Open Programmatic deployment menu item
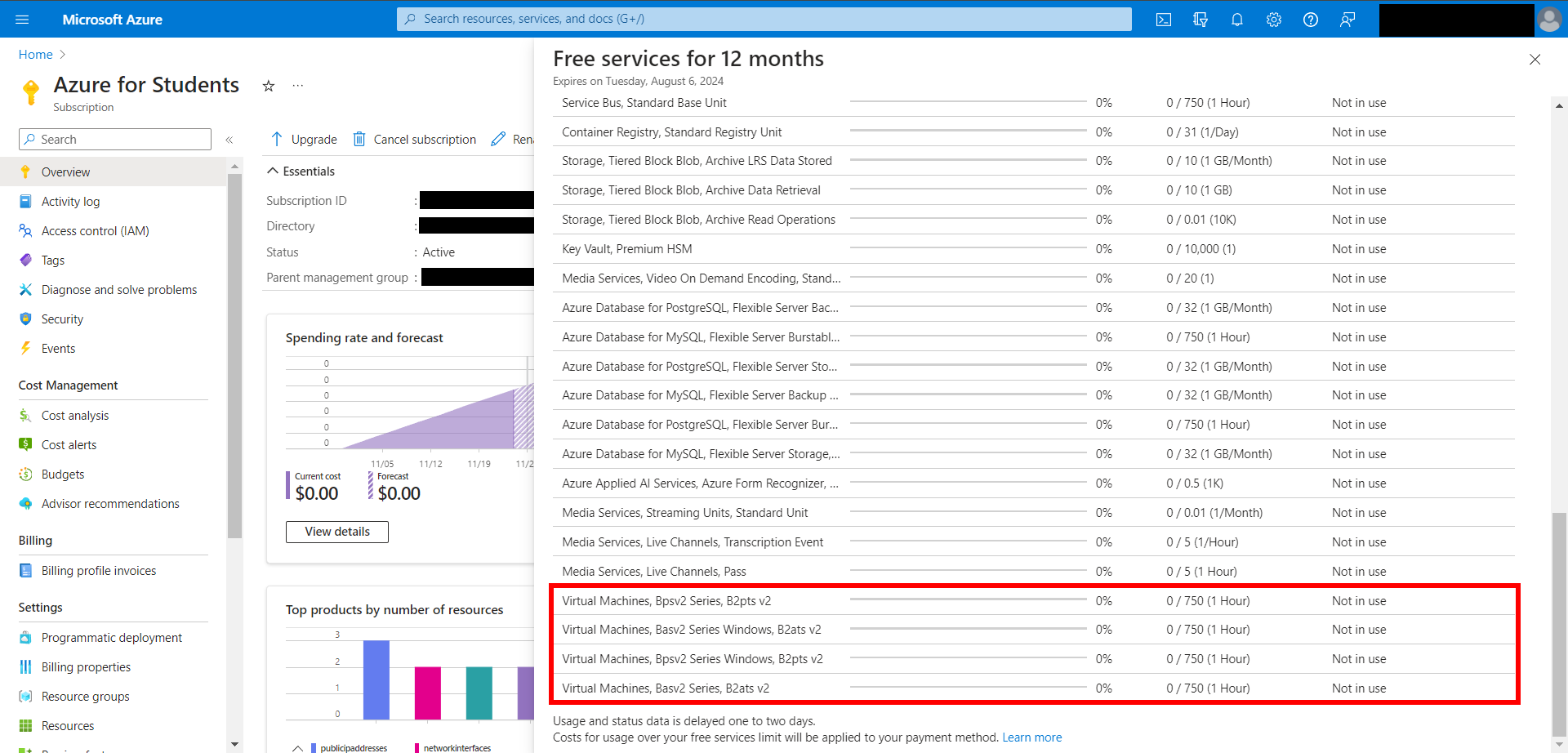 pos(113,638)
